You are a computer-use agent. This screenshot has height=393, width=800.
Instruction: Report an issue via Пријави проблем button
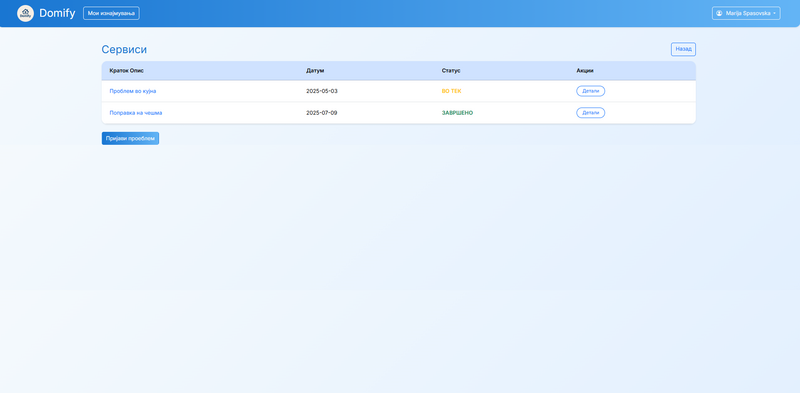[130, 138]
